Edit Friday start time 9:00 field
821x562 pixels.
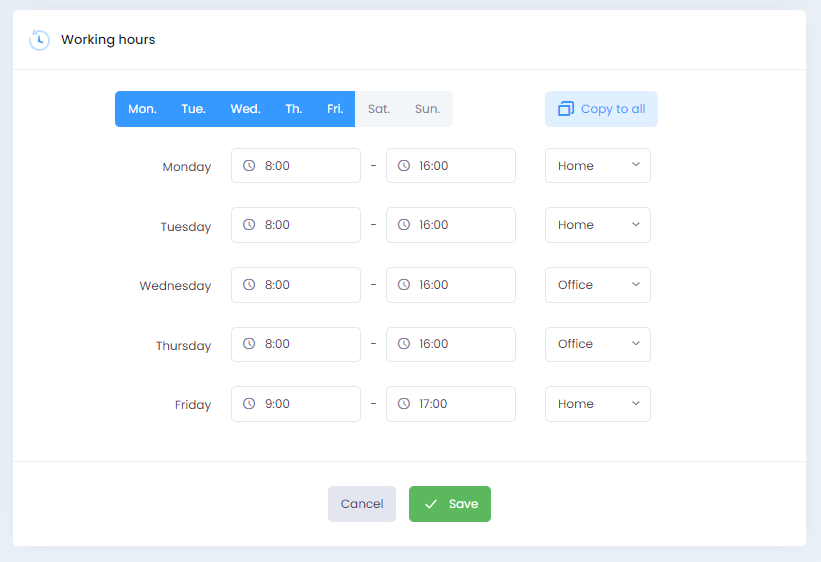coord(296,404)
